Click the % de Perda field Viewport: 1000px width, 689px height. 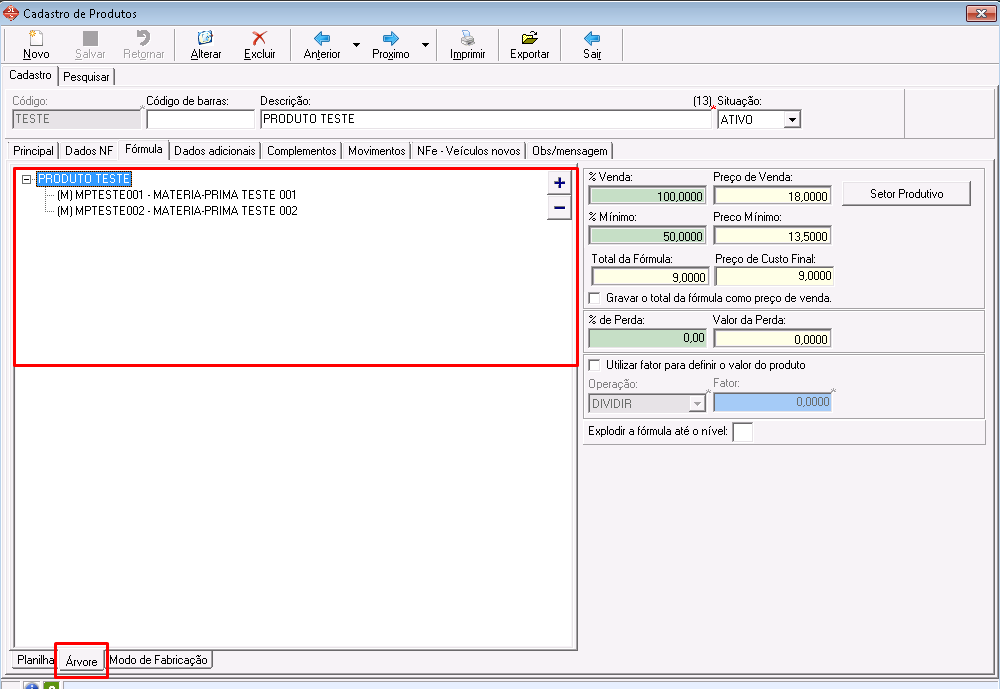tap(647, 339)
